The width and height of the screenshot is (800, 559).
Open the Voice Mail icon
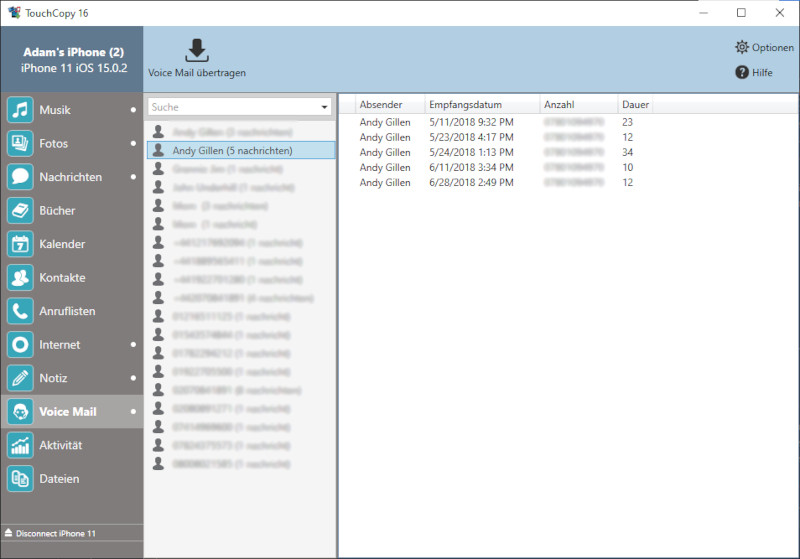(x=20, y=412)
